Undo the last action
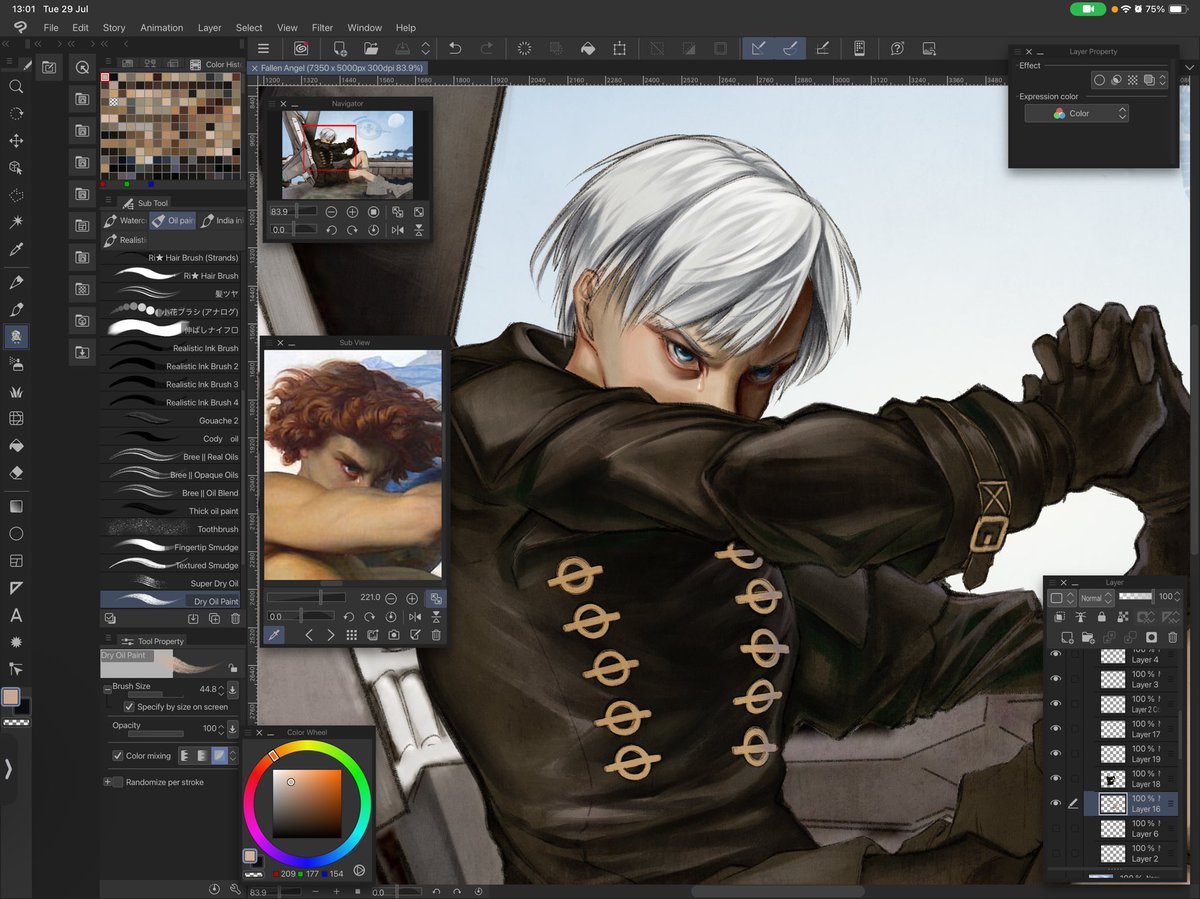The height and width of the screenshot is (899, 1200). 455,48
